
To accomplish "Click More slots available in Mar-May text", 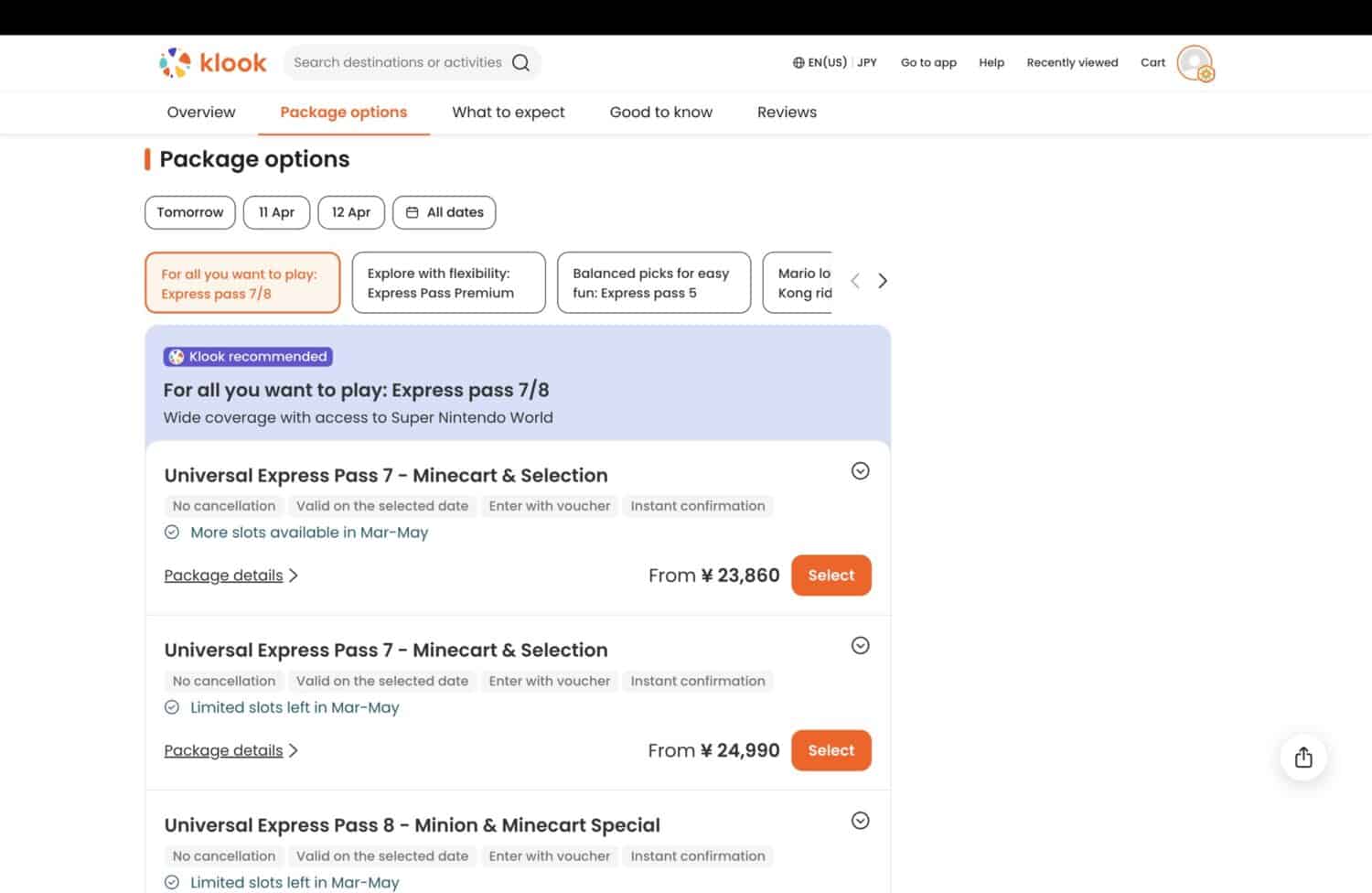I will 309,533.
